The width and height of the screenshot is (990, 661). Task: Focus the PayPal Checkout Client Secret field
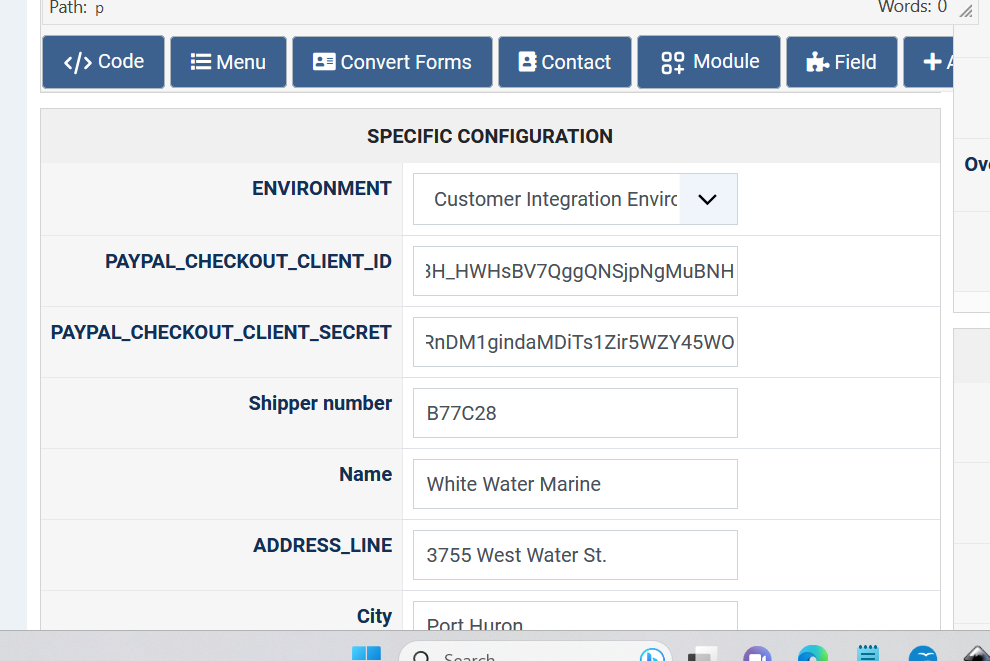click(x=575, y=342)
